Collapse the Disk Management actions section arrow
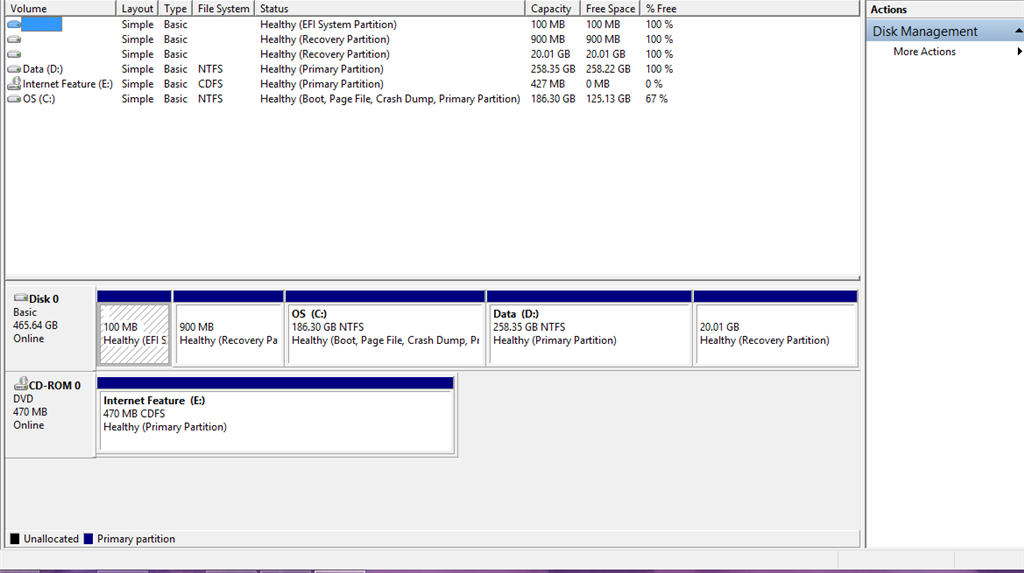Viewport: 1024px width, 573px height. point(1018,31)
